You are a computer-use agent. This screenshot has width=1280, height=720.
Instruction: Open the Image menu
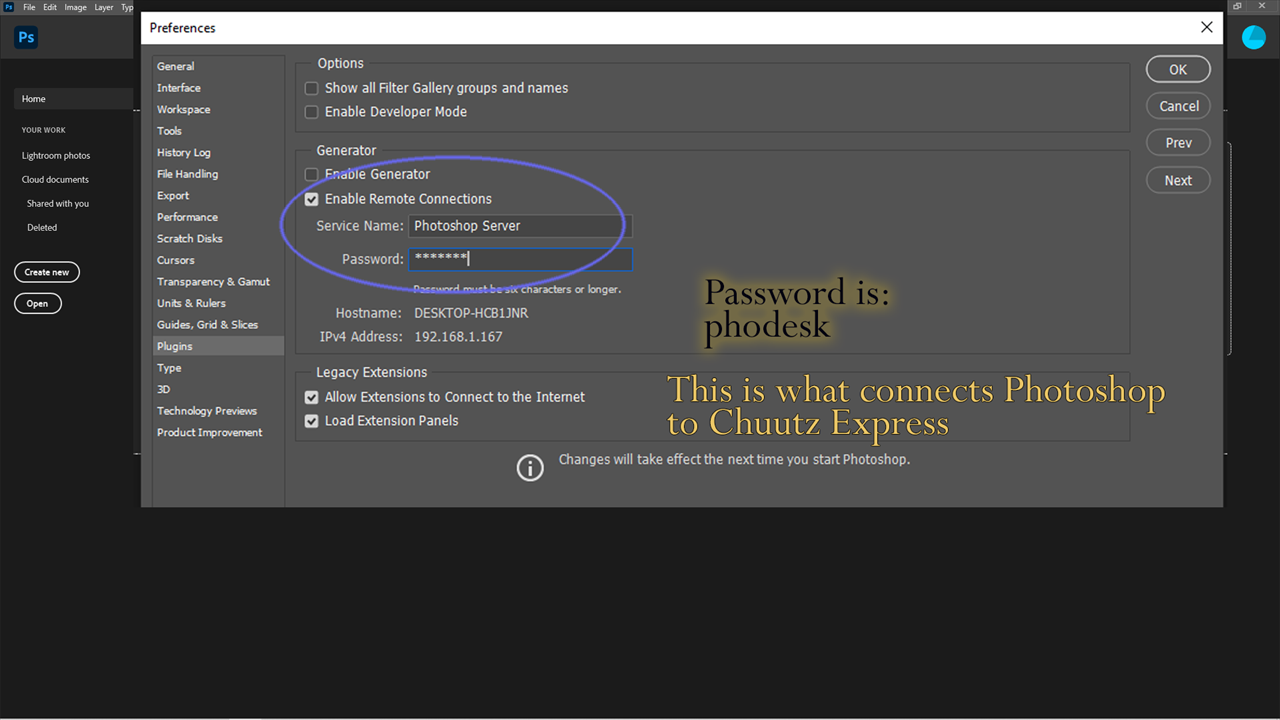click(76, 7)
